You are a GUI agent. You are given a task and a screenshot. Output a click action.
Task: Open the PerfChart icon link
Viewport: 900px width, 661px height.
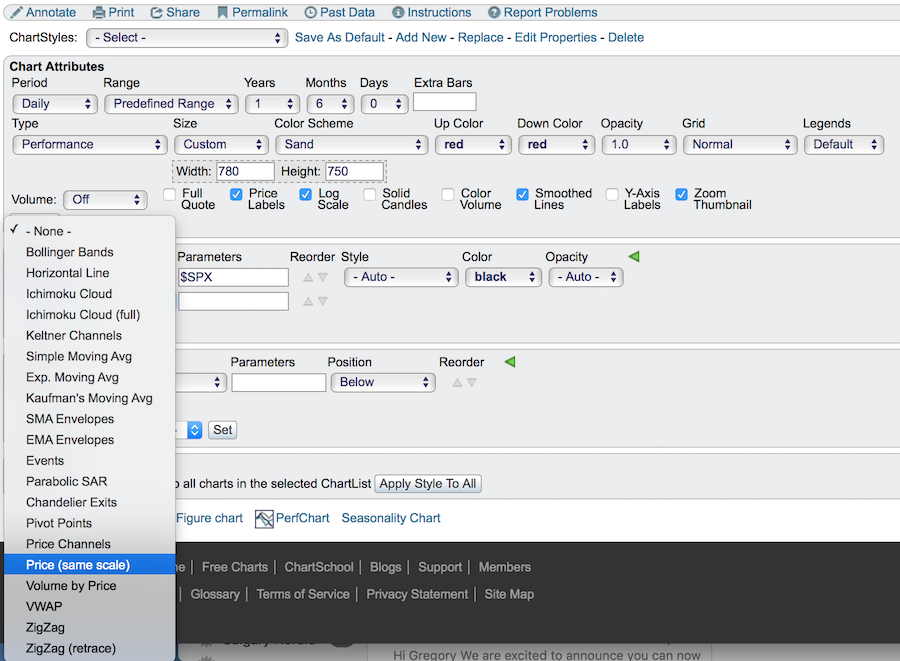point(264,518)
